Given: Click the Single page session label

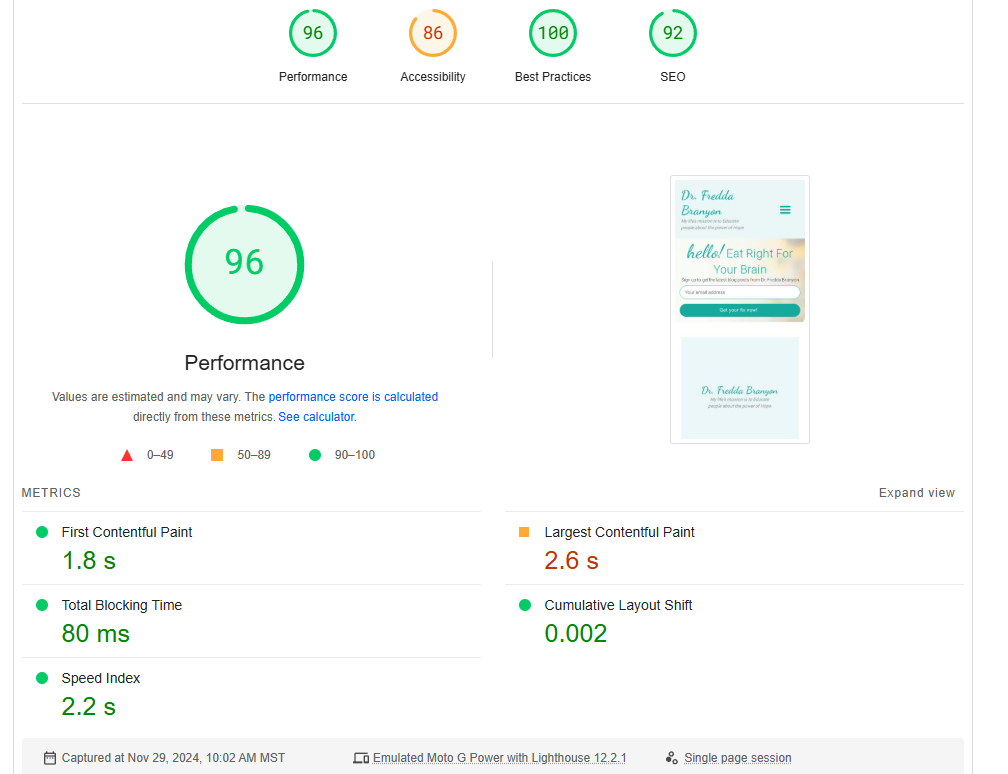Looking at the screenshot, I should (x=737, y=758).
